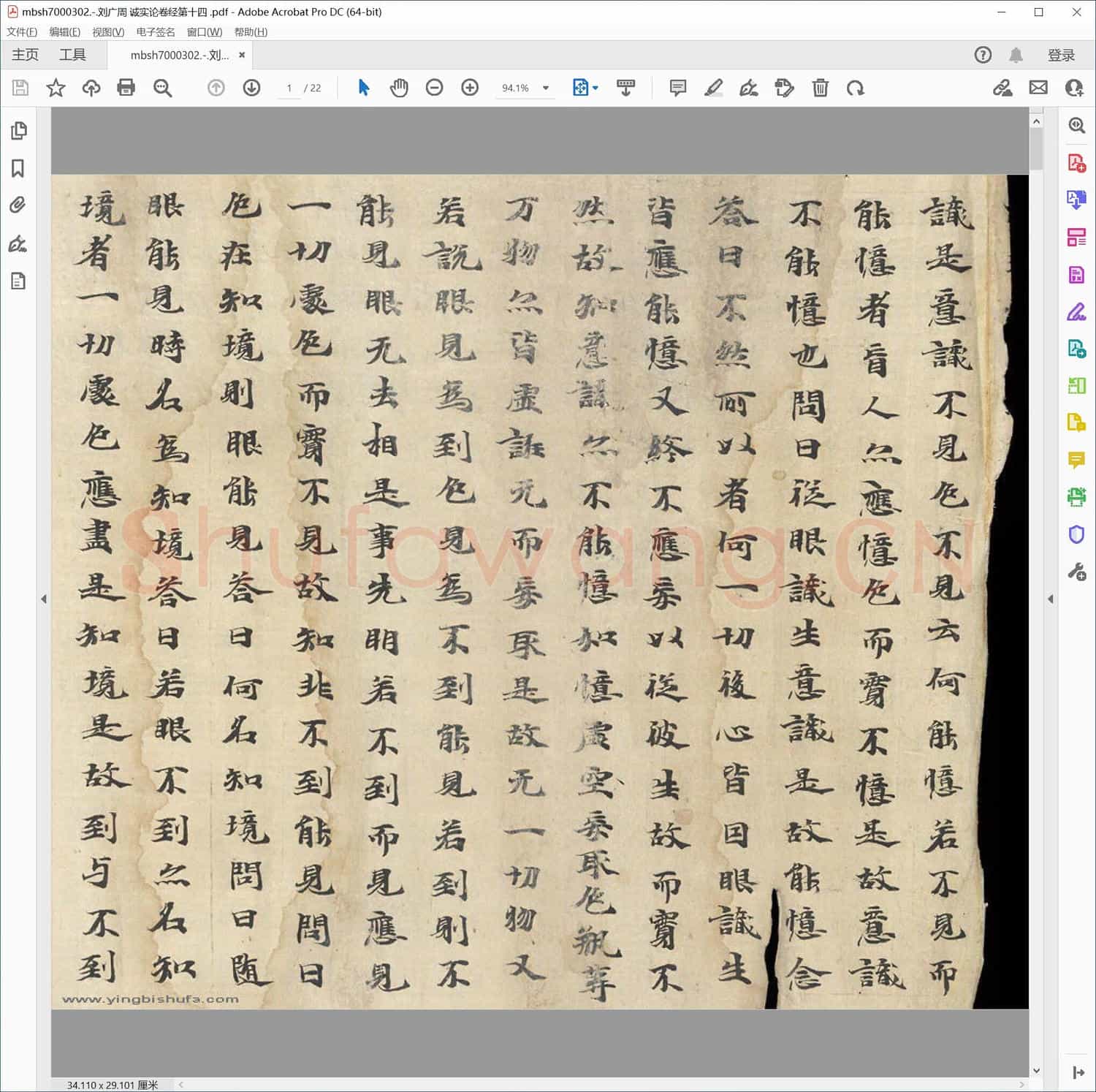Expand the fit page options dropdown
Viewport: 1096px width, 1092px height.
(595, 88)
